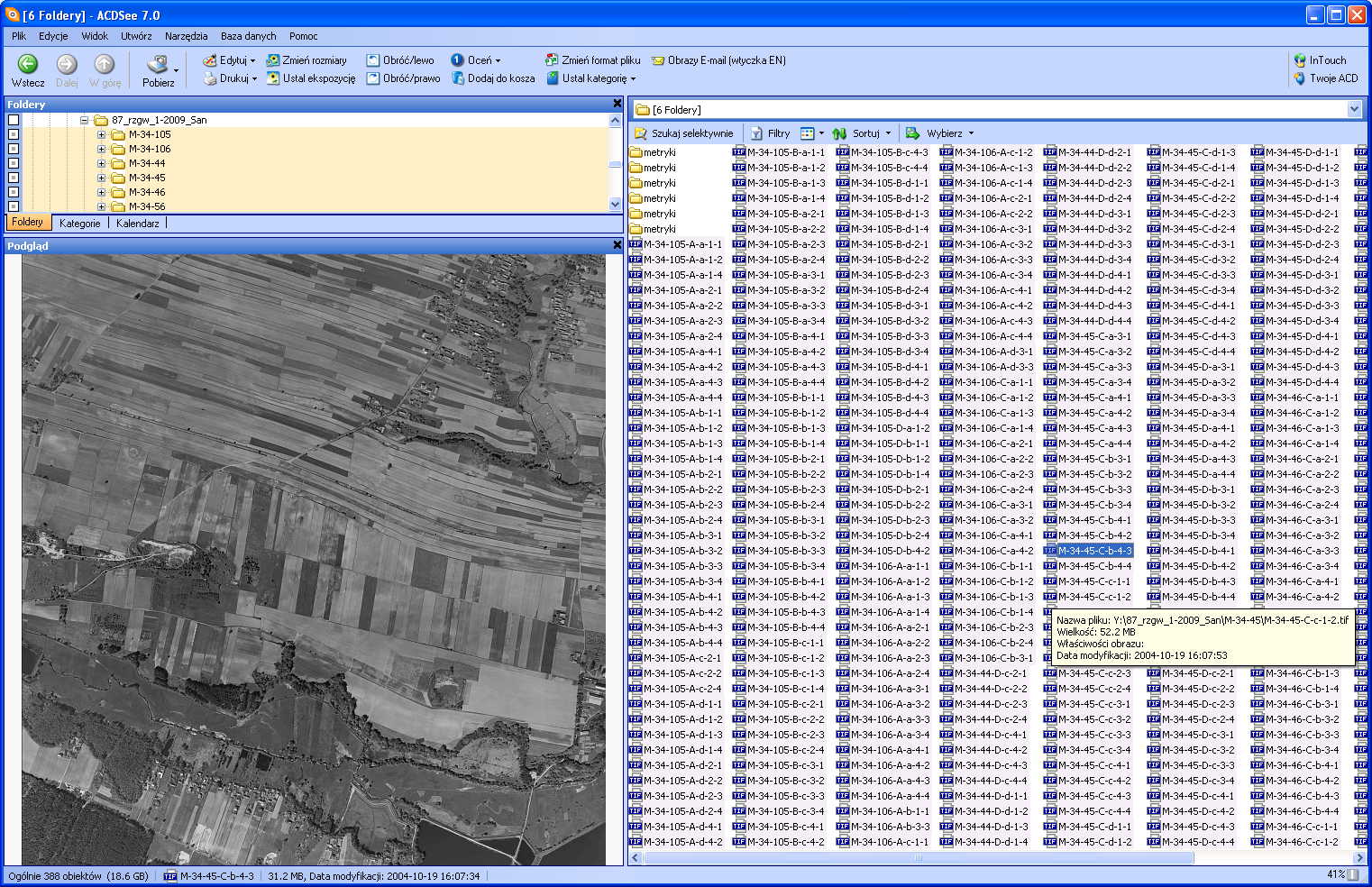Screen dimensions: 1372x887
Task: Open the Filtry filter tool
Action: coord(771,133)
